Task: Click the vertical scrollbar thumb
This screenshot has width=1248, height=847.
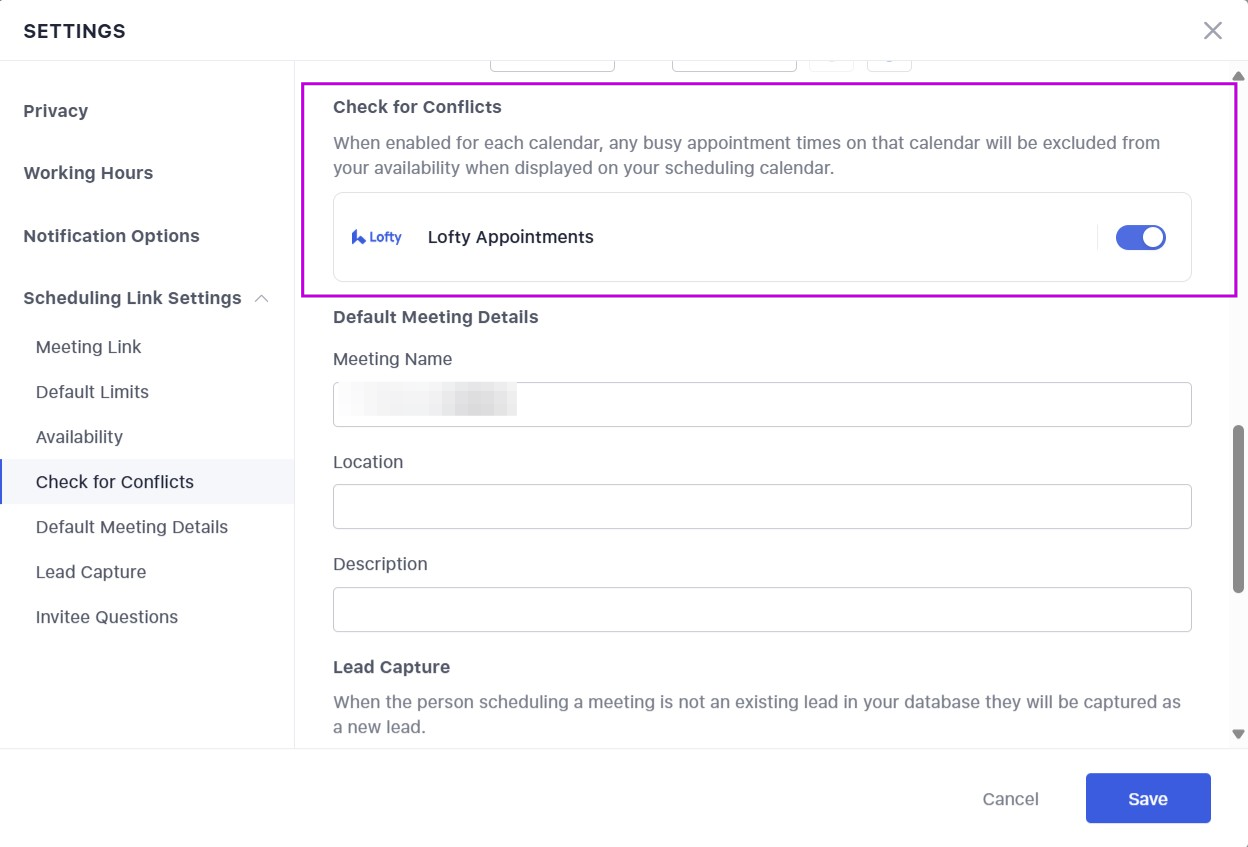Action: pyautogui.click(x=1238, y=508)
